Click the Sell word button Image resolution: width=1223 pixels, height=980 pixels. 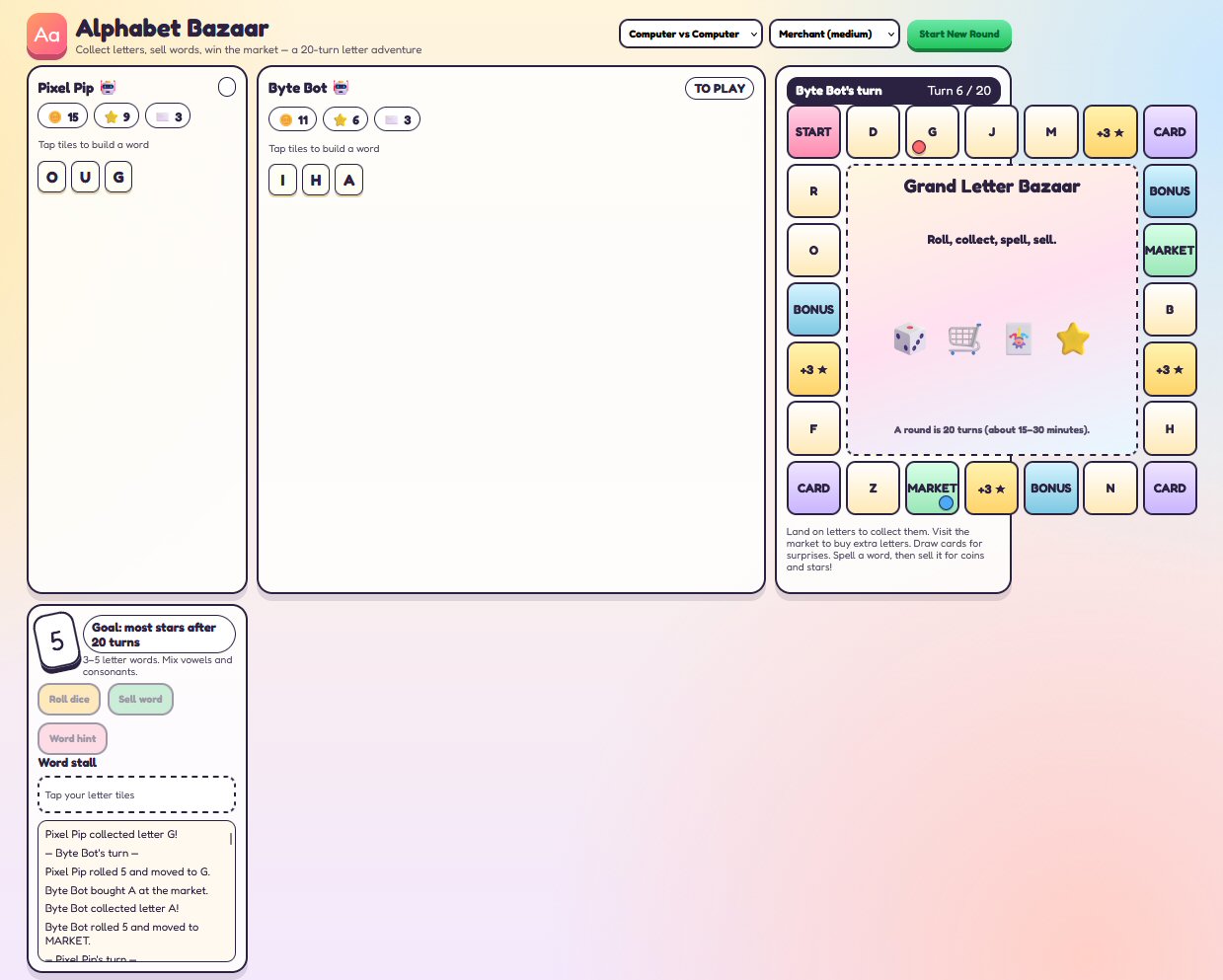pos(140,699)
